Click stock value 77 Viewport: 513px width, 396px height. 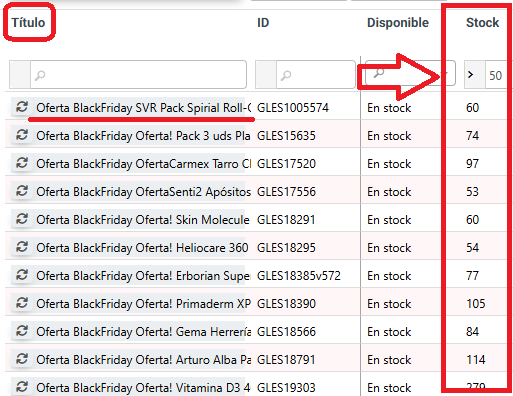(x=472, y=276)
